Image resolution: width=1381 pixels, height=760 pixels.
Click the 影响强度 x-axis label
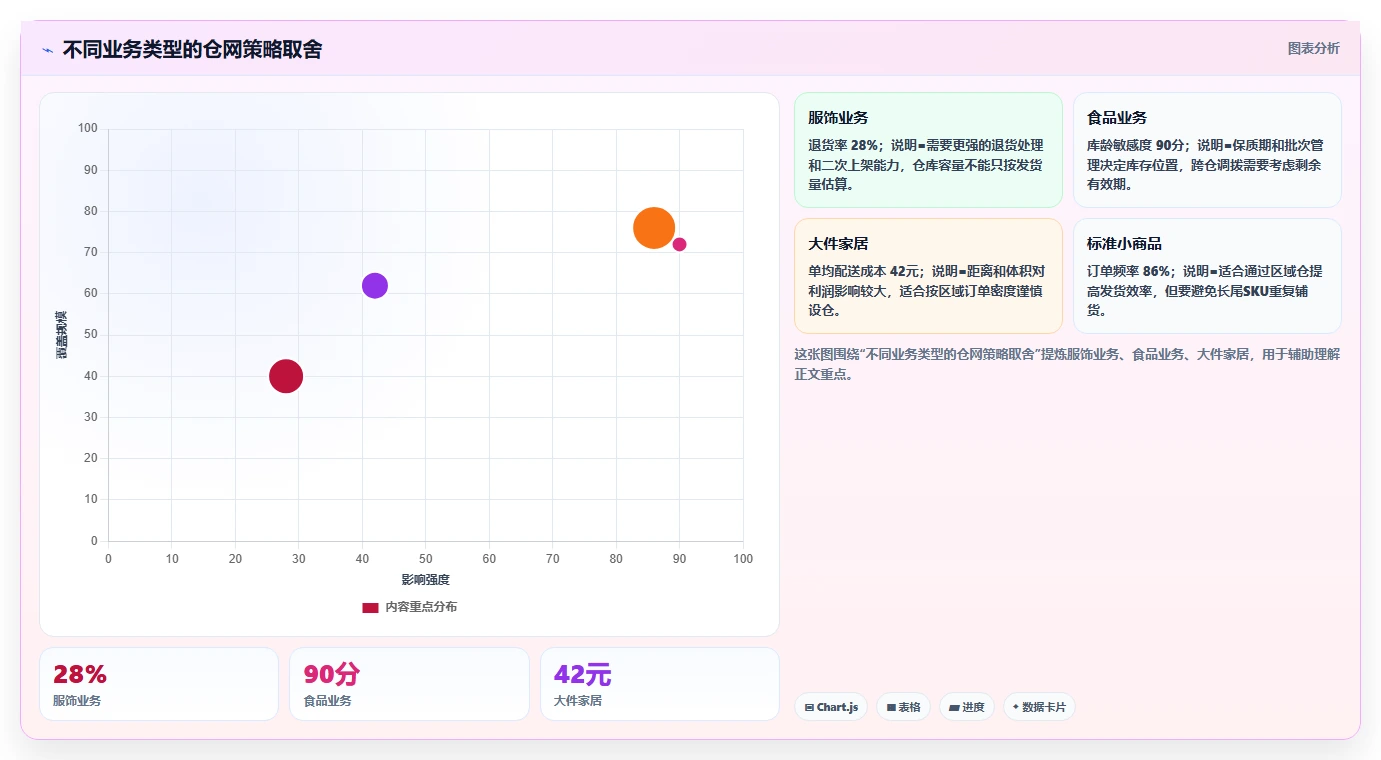(x=425, y=579)
